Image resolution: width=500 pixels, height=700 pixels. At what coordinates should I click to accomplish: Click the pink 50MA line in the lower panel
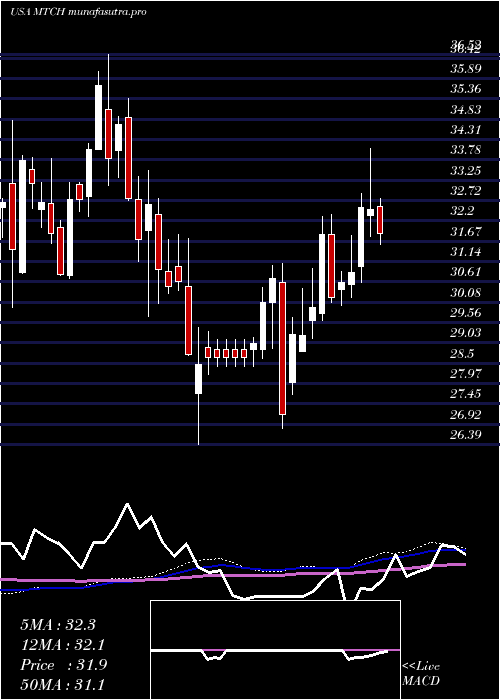tap(232, 575)
